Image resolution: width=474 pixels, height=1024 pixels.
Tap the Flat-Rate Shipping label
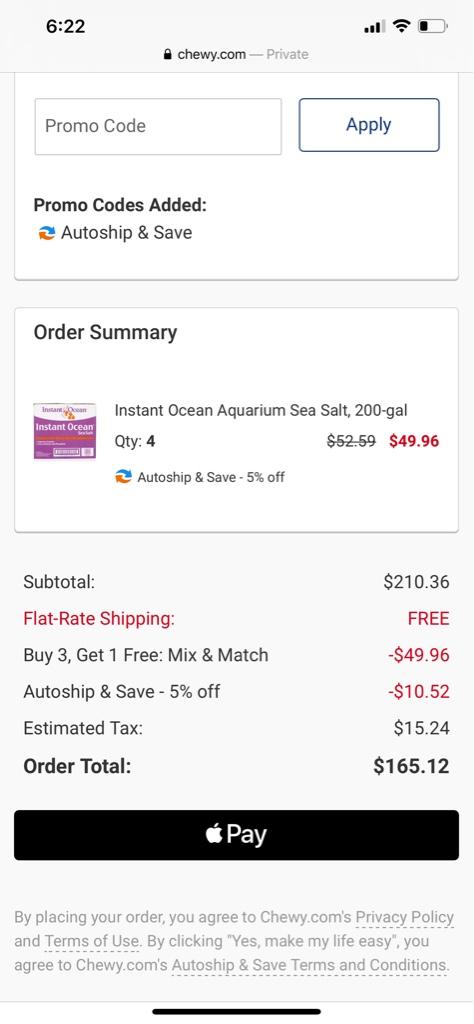[x=99, y=618]
